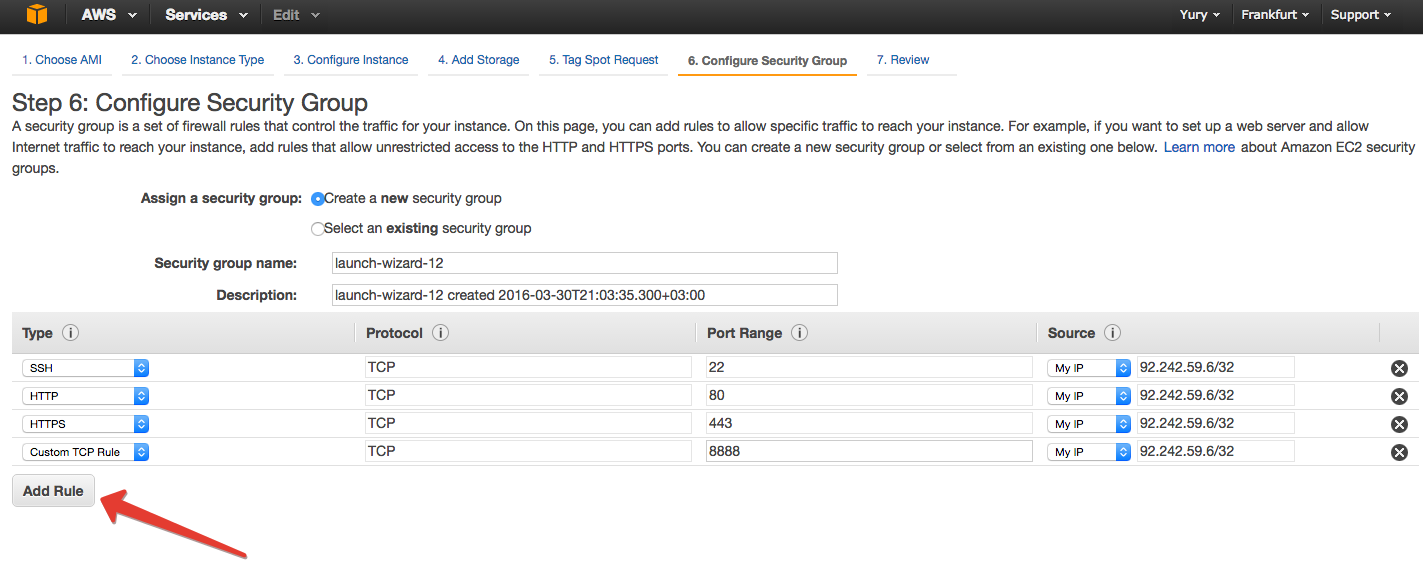Delete the SSH rule row

(x=1399, y=368)
